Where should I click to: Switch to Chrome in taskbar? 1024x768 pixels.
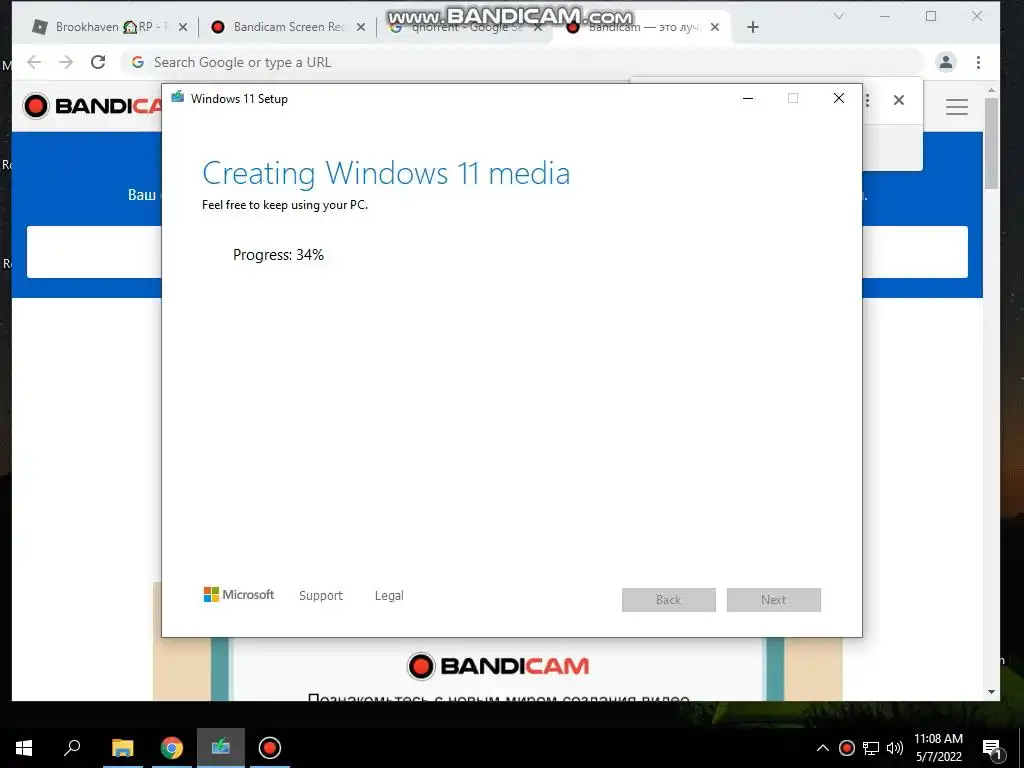click(x=172, y=748)
